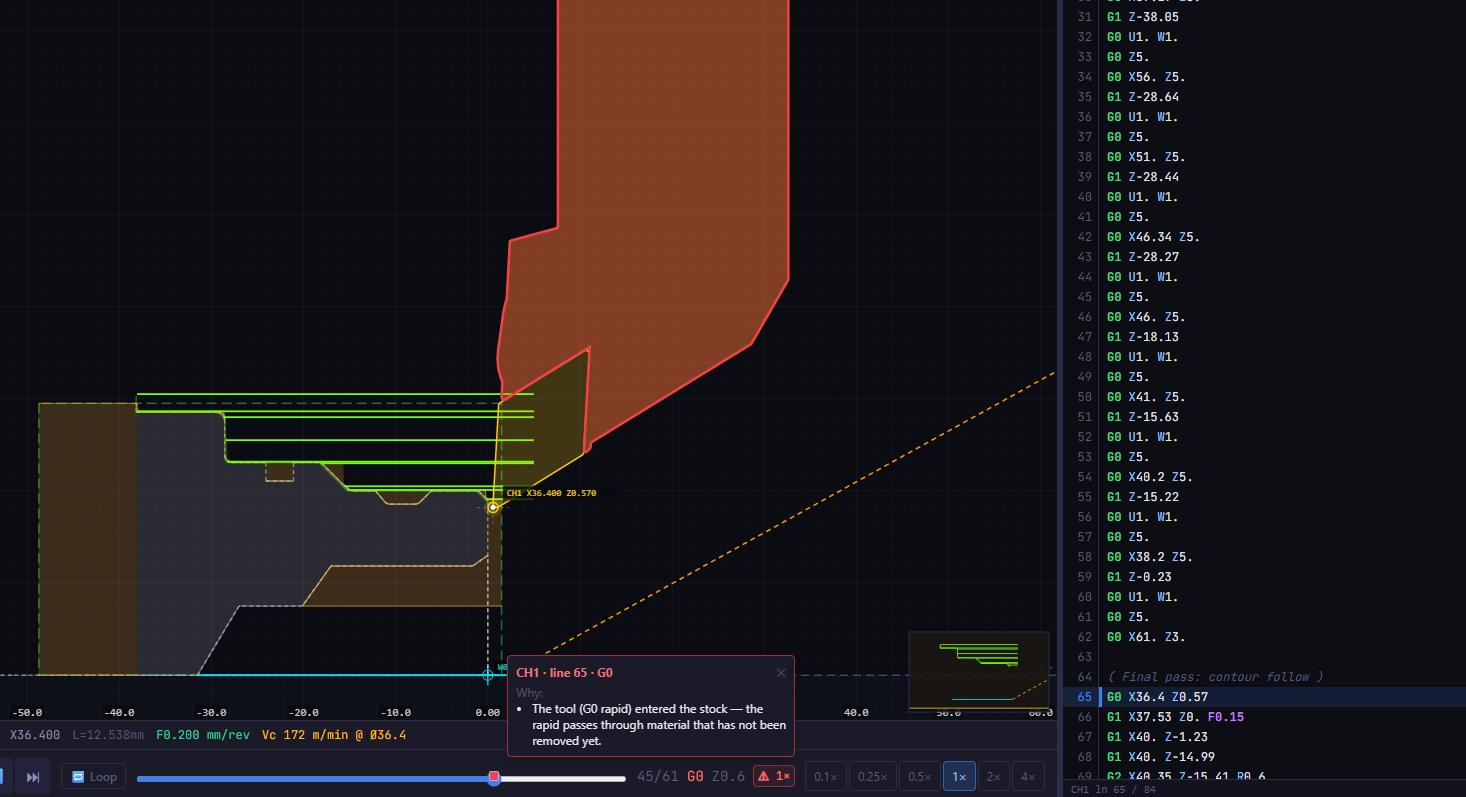Click the 45/61 step counter
Image resolution: width=1466 pixels, height=797 pixels.
(x=656, y=776)
